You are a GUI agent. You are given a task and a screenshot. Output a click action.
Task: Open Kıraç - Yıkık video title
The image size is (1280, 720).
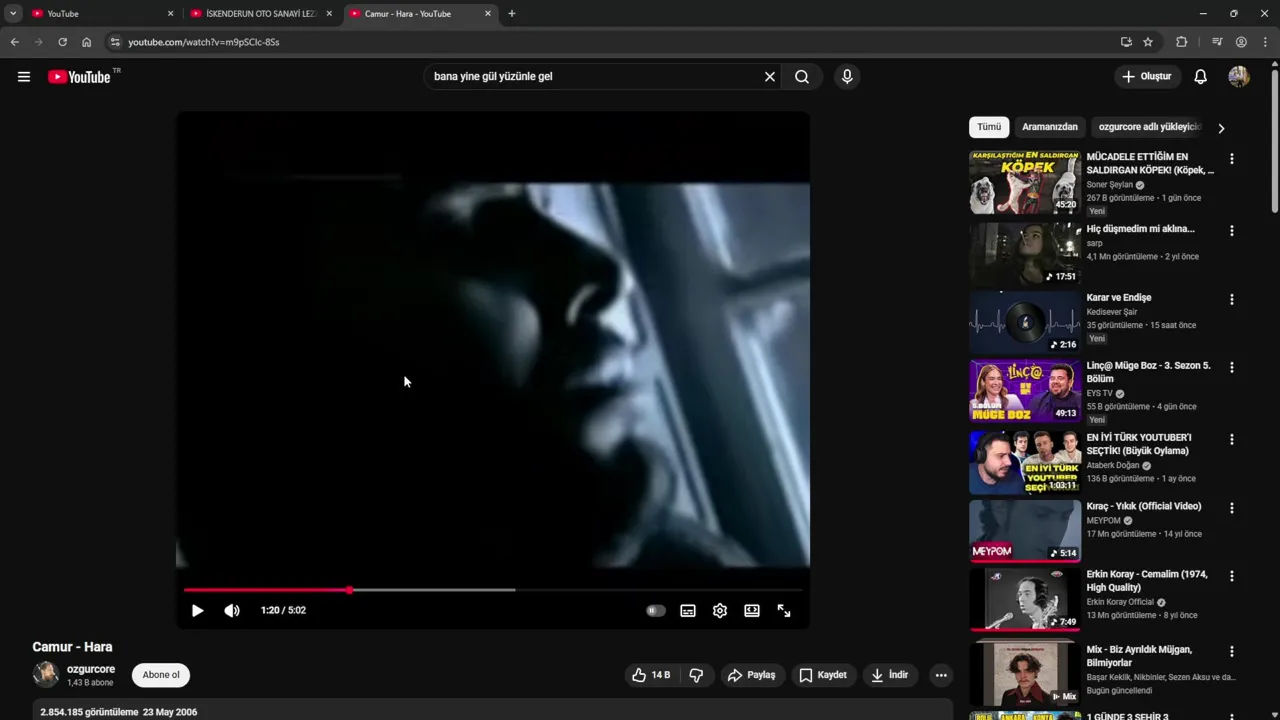[x=1144, y=506]
